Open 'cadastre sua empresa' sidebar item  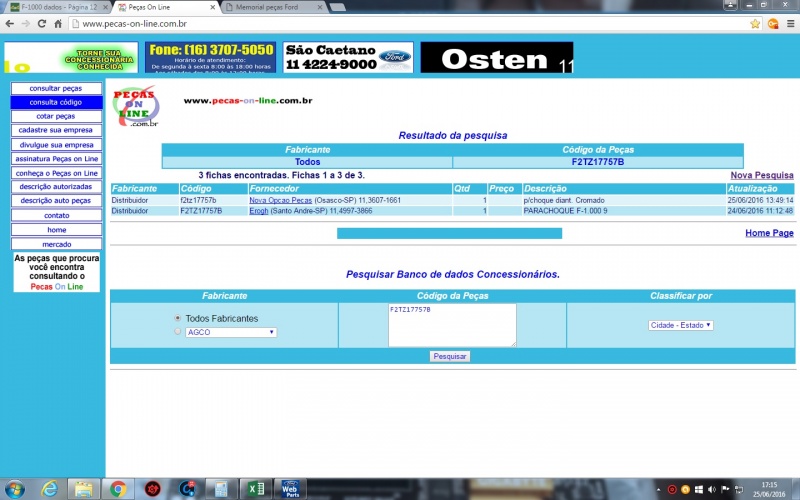pyautogui.click(x=56, y=130)
